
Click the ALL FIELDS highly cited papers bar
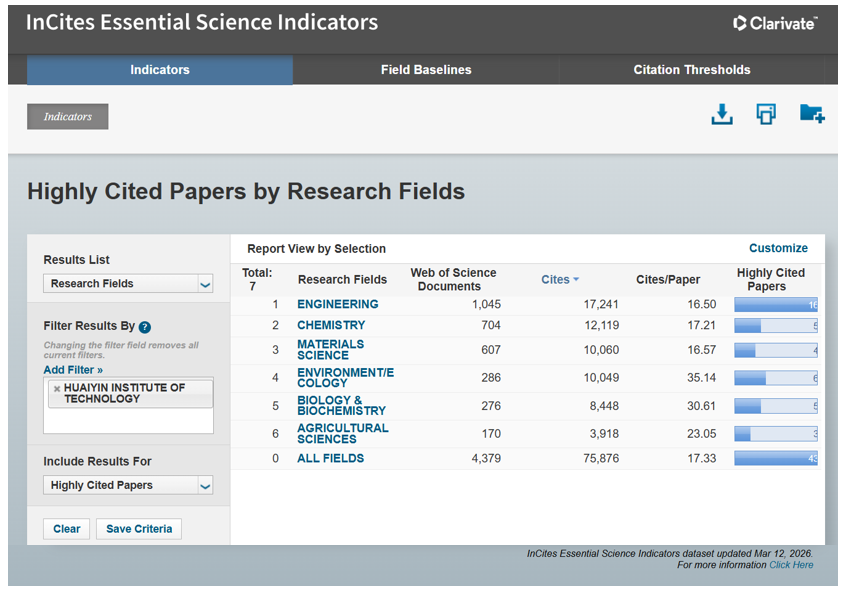pyautogui.click(x=776, y=459)
